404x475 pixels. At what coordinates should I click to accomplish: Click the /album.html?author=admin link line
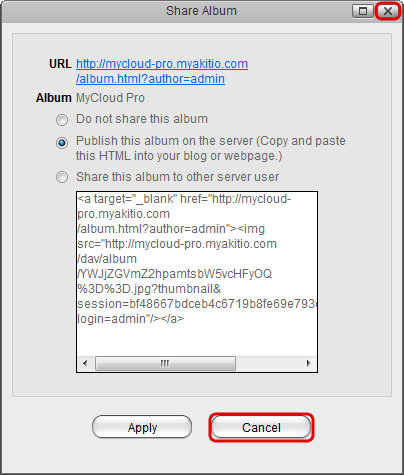[150, 79]
